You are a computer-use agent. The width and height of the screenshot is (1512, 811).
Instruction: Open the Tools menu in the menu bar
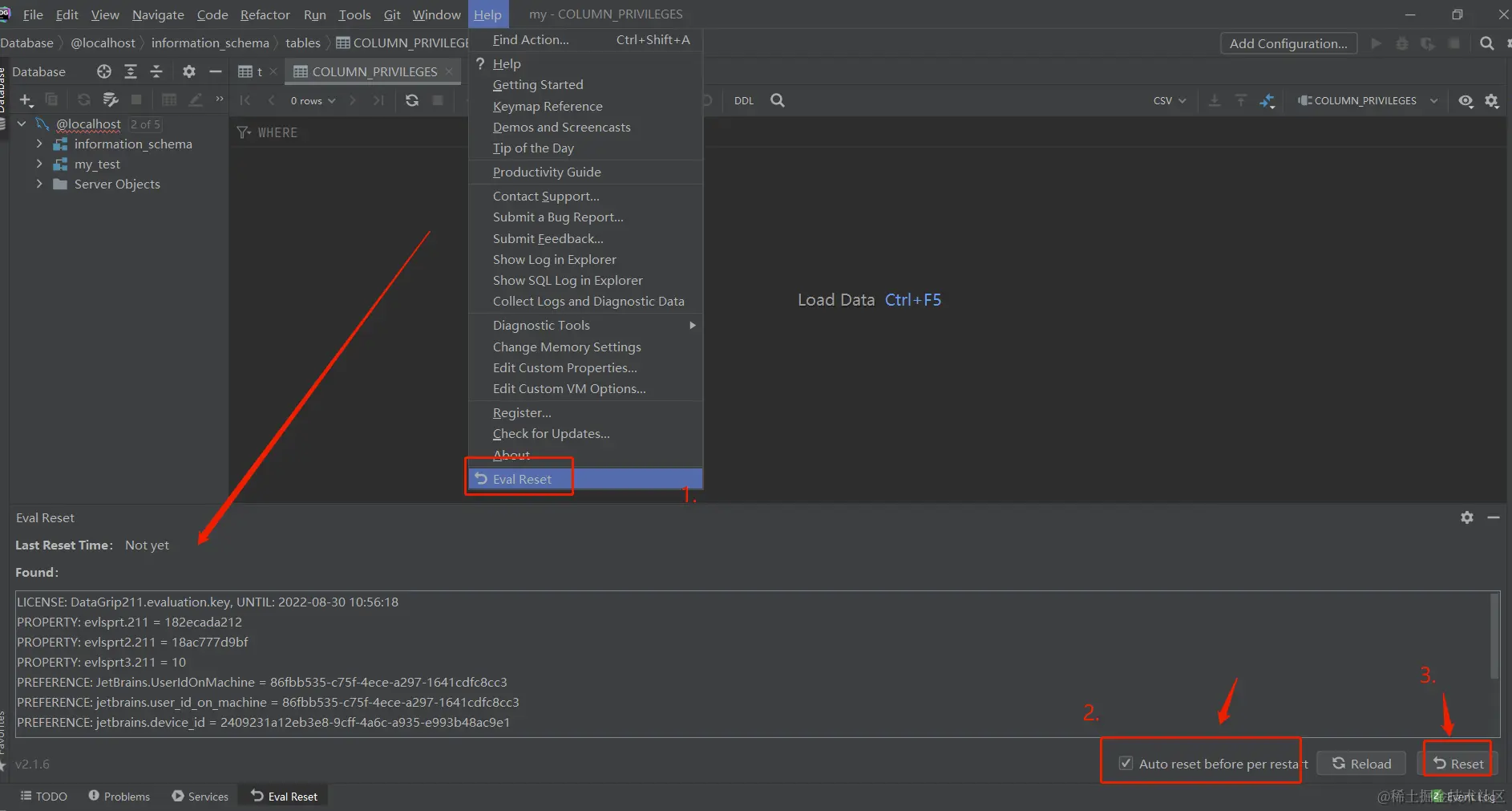click(x=354, y=14)
